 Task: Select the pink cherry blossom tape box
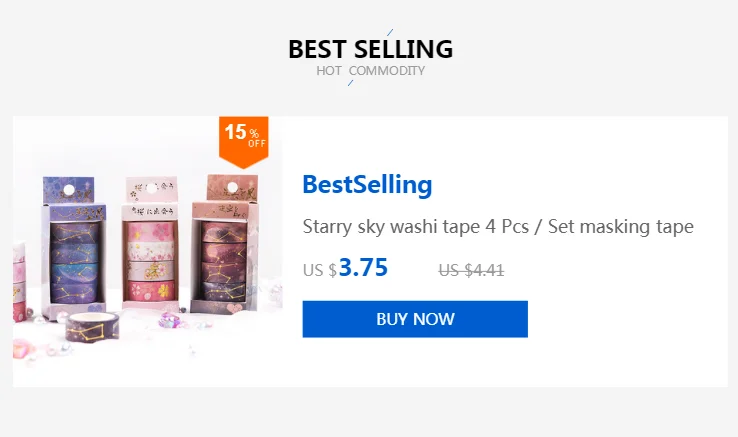150,243
